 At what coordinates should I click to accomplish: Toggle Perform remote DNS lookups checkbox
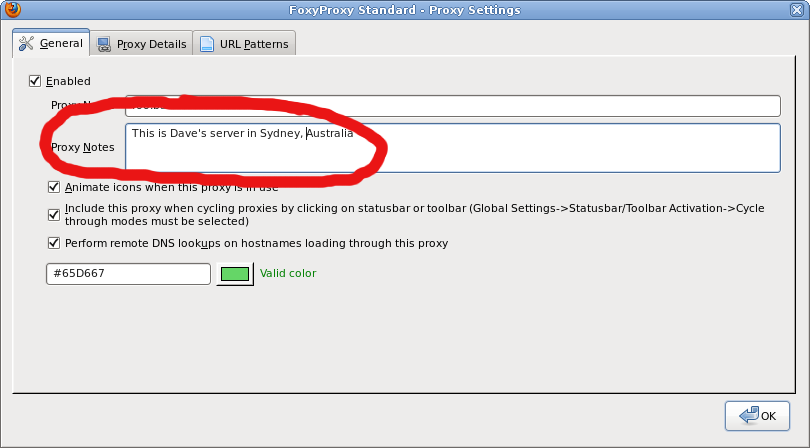[x=54, y=243]
